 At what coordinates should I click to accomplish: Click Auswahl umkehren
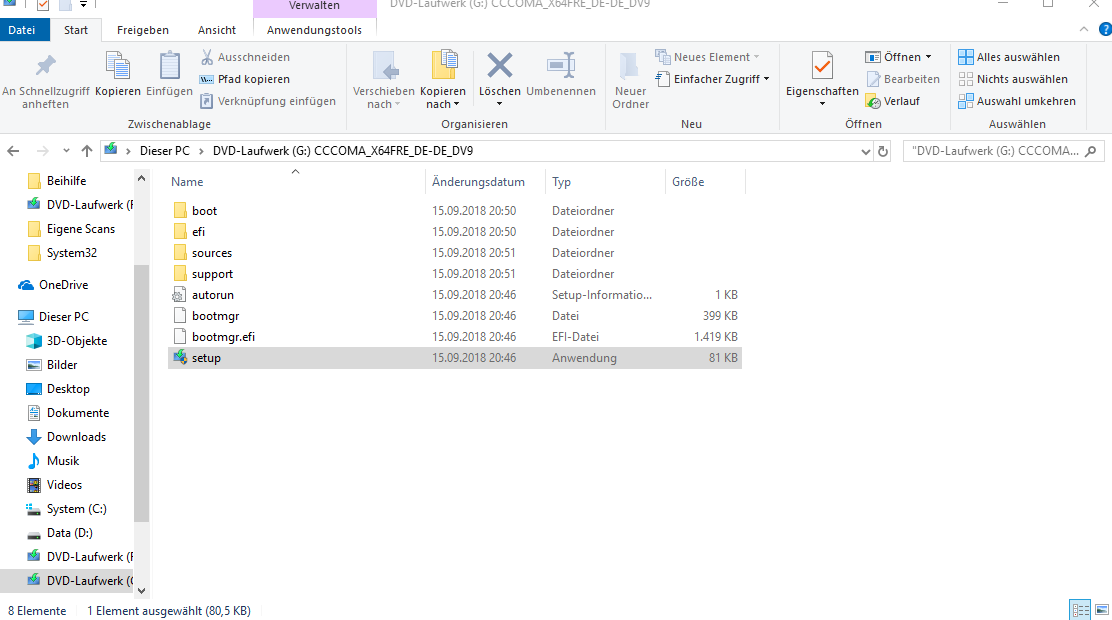tap(1017, 101)
